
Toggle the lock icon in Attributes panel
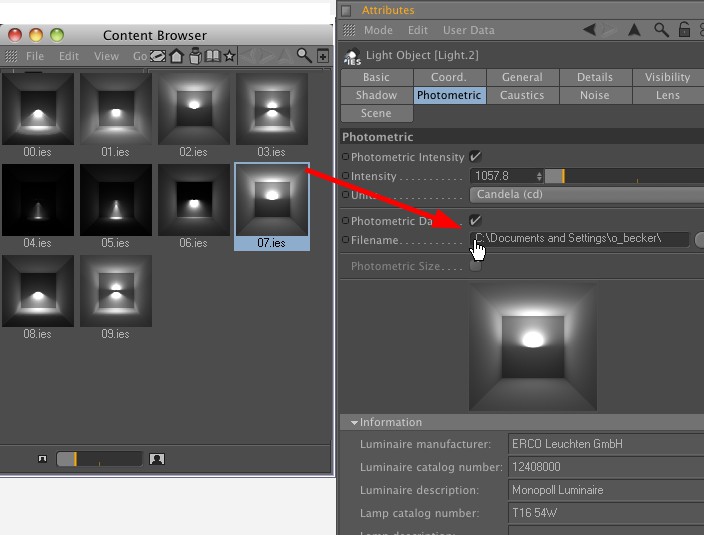(x=685, y=30)
